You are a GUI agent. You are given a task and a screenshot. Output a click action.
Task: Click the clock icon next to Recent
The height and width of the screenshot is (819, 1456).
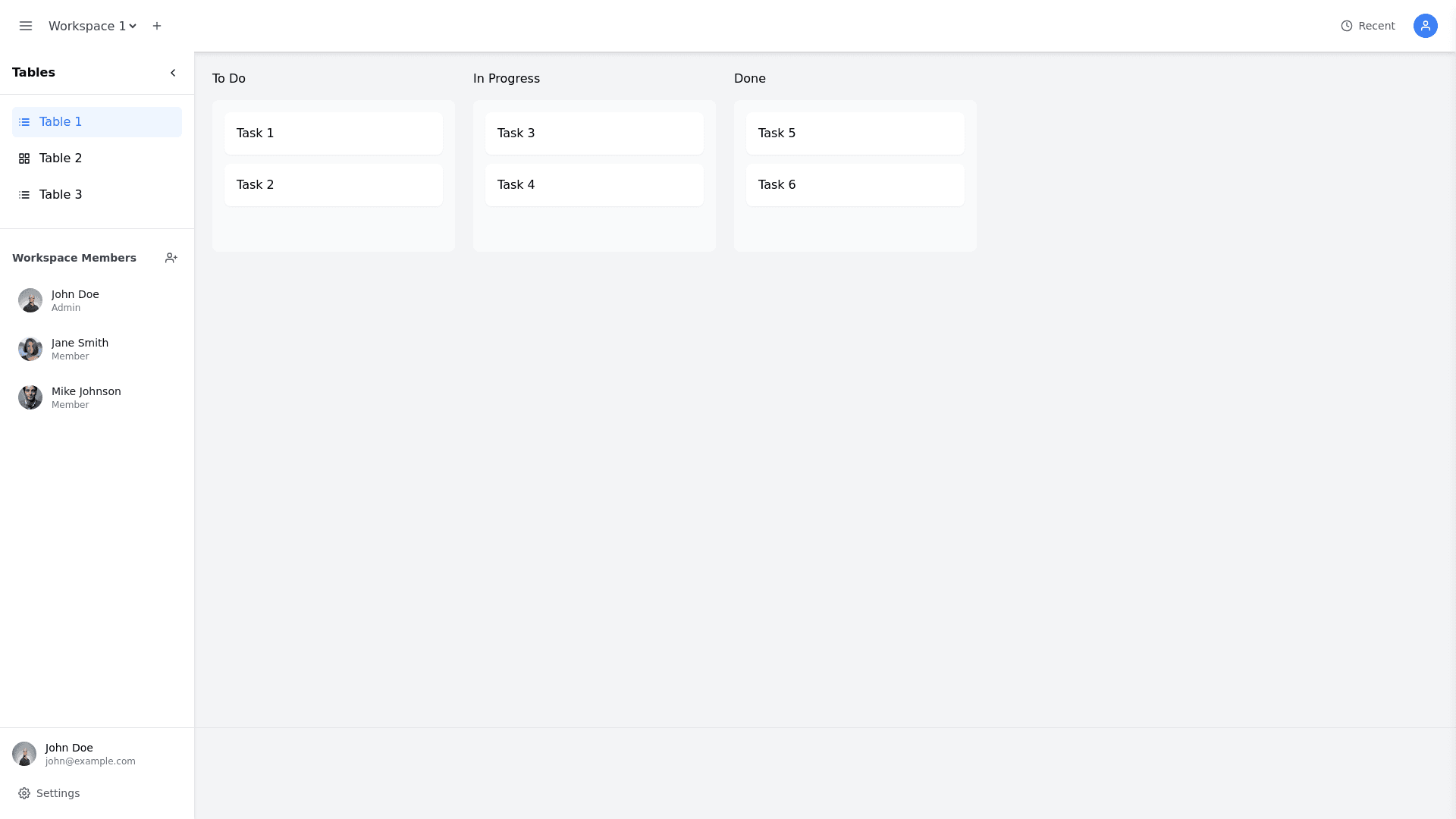[1347, 26]
